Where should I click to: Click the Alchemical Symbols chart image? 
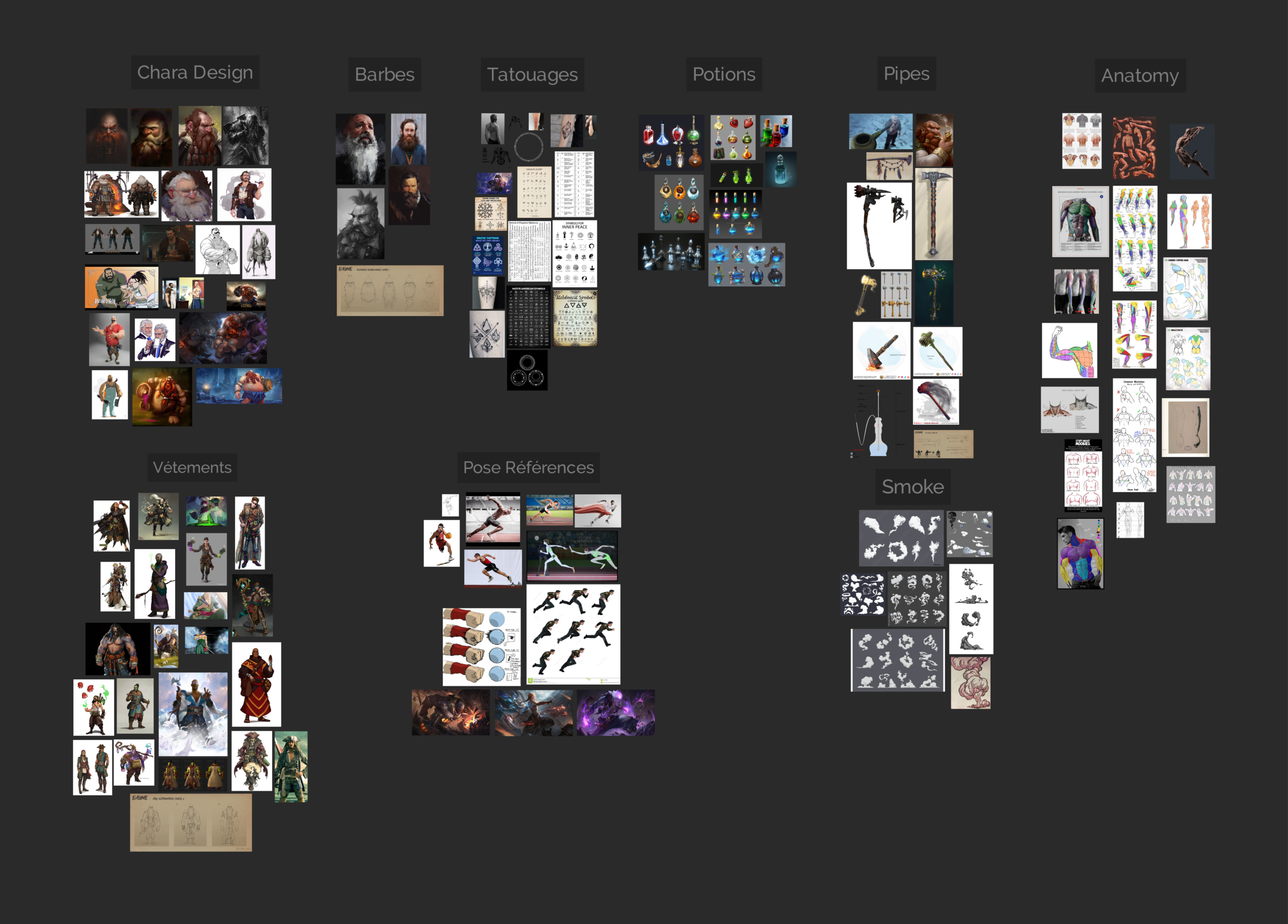tap(575, 318)
